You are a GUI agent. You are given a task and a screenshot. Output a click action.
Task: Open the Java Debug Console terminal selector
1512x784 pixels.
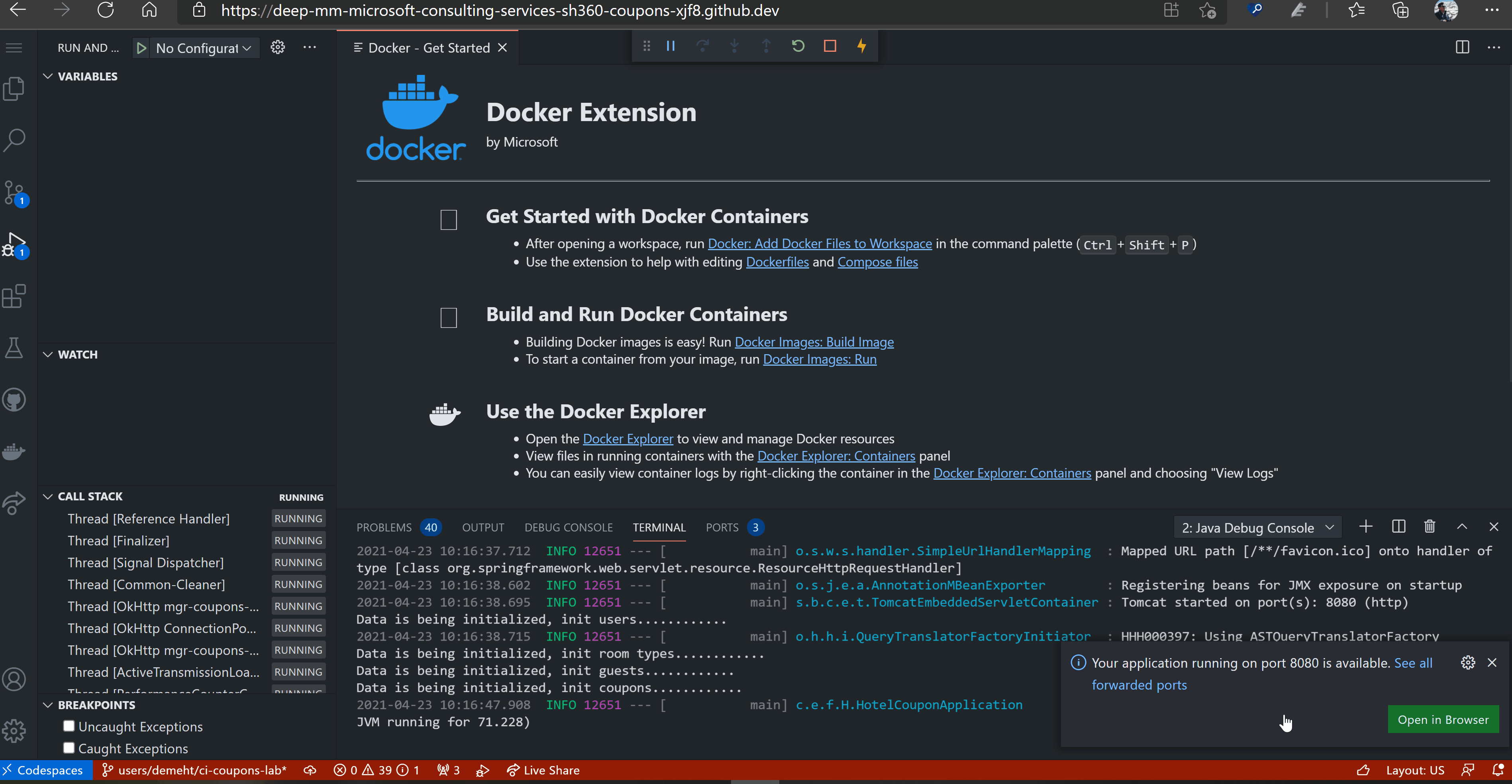click(1257, 527)
